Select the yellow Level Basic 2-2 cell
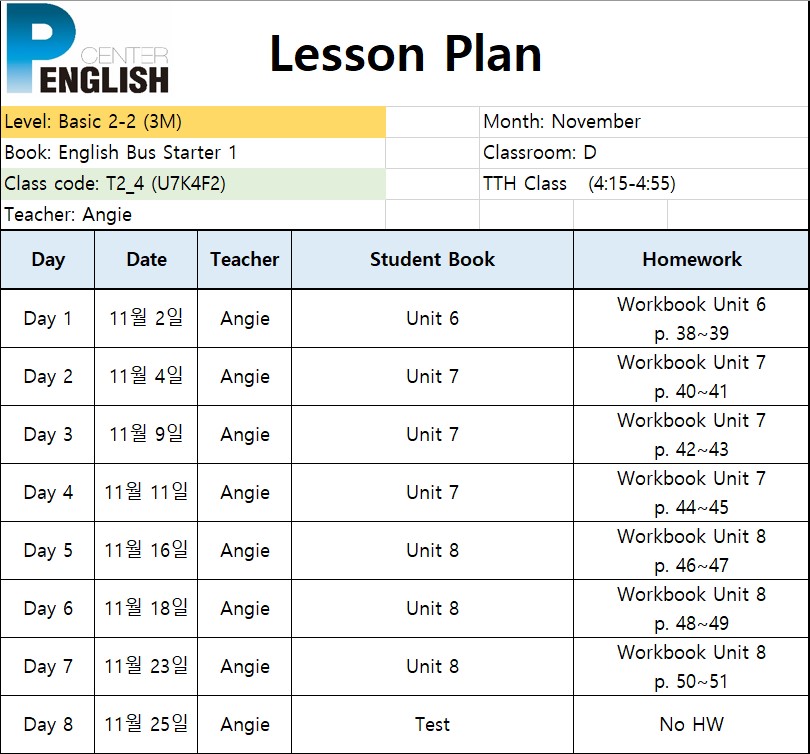810x754 pixels. tap(193, 122)
